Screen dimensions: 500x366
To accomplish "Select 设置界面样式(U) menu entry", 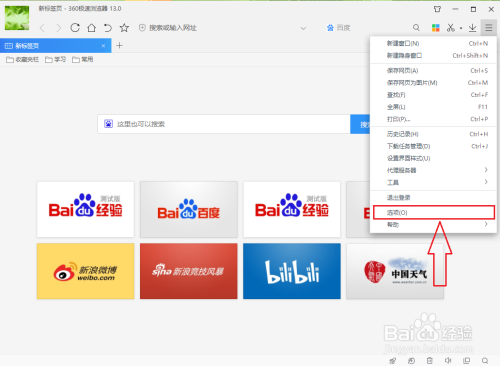I will (x=433, y=158).
